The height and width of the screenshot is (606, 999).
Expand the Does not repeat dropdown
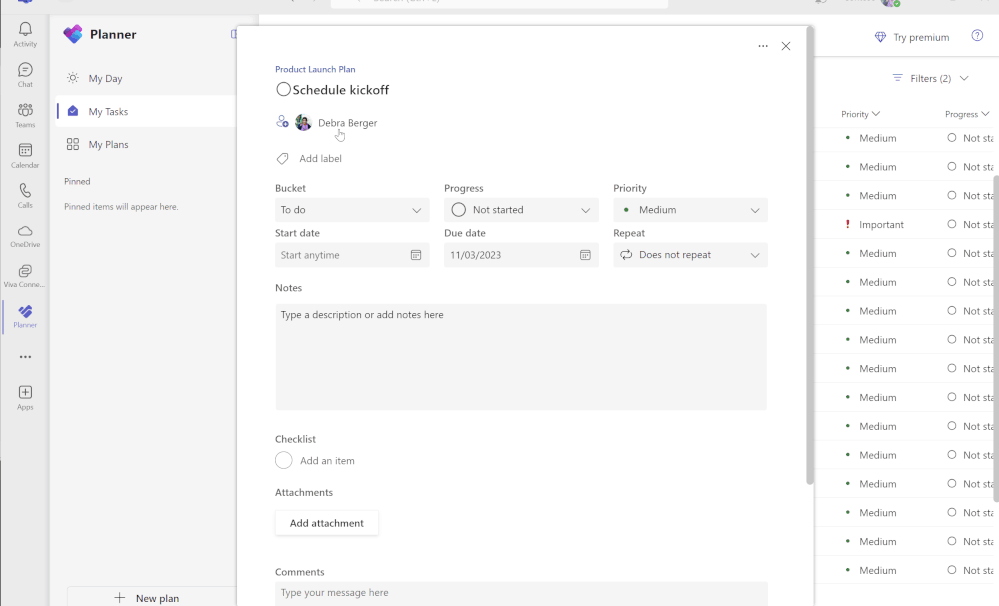tap(689, 255)
